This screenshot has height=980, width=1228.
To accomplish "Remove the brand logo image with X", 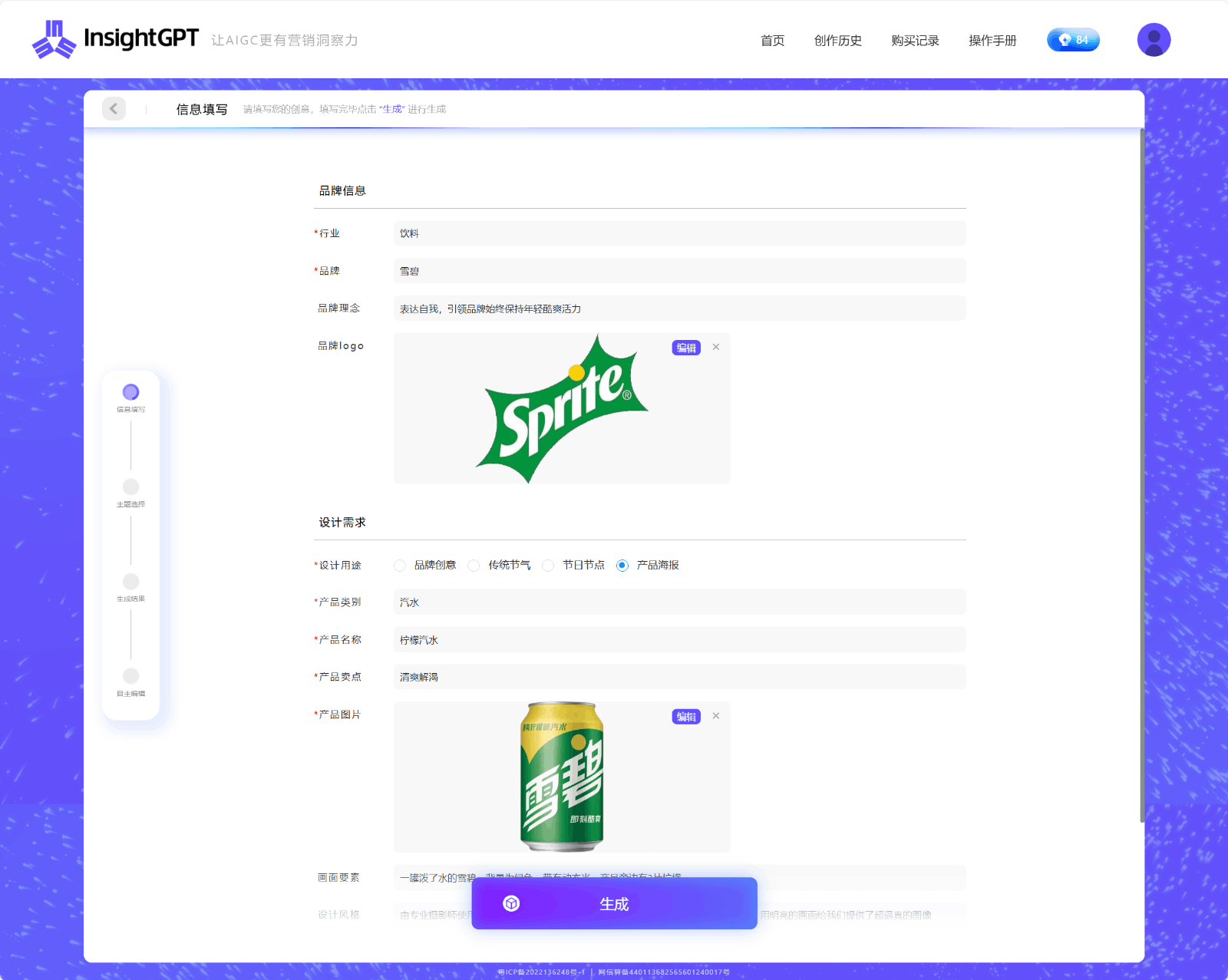I will click(716, 348).
